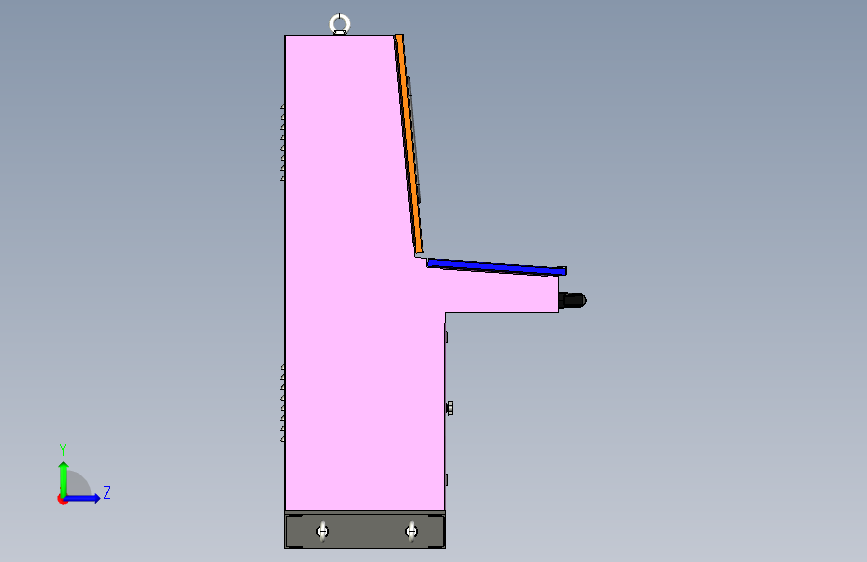Click the blue Z axis arrow
This screenshot has height=562, width=867.
[x=84, y=498]
